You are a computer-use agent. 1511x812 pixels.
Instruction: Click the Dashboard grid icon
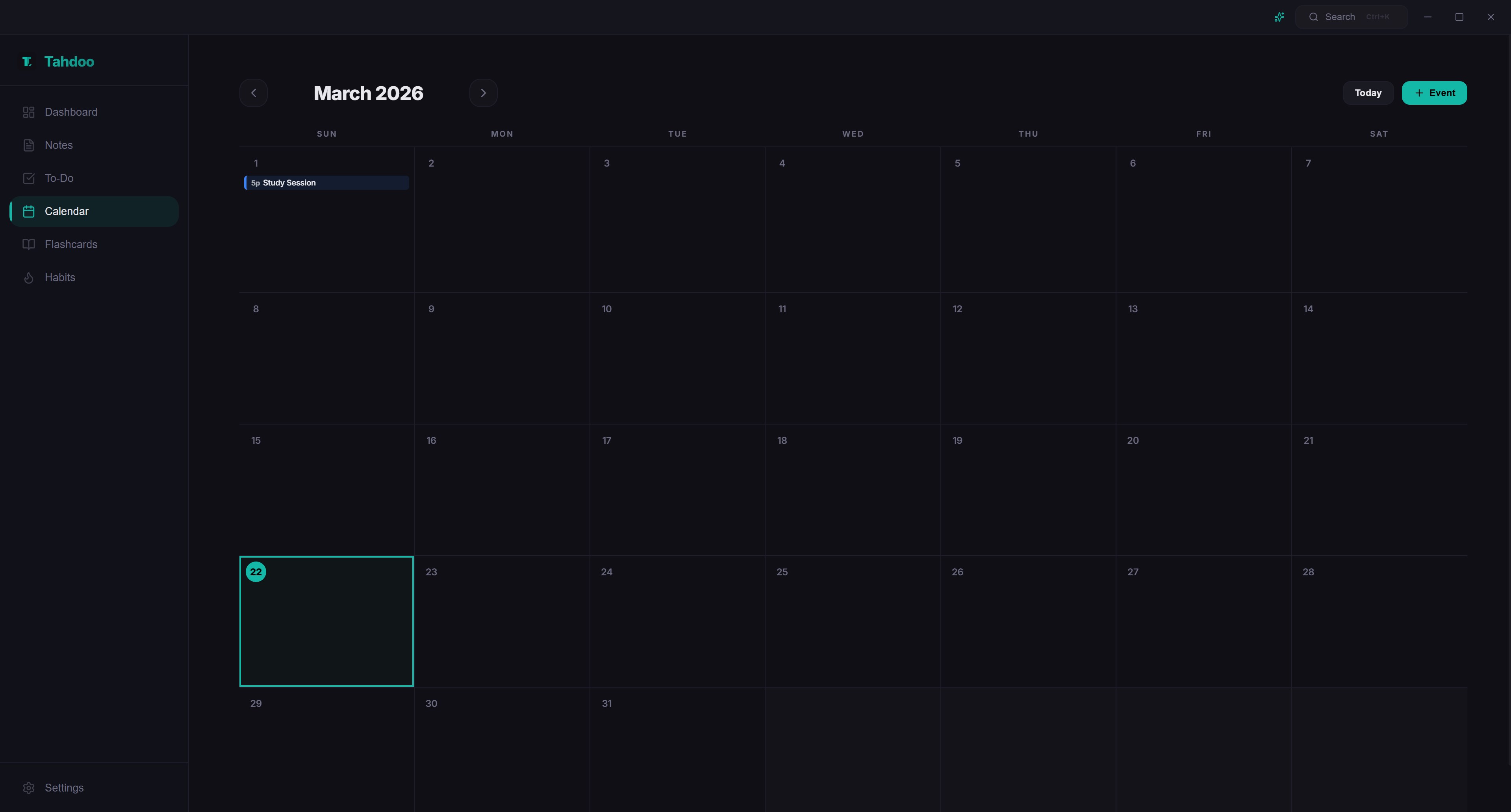click(29, 112)
